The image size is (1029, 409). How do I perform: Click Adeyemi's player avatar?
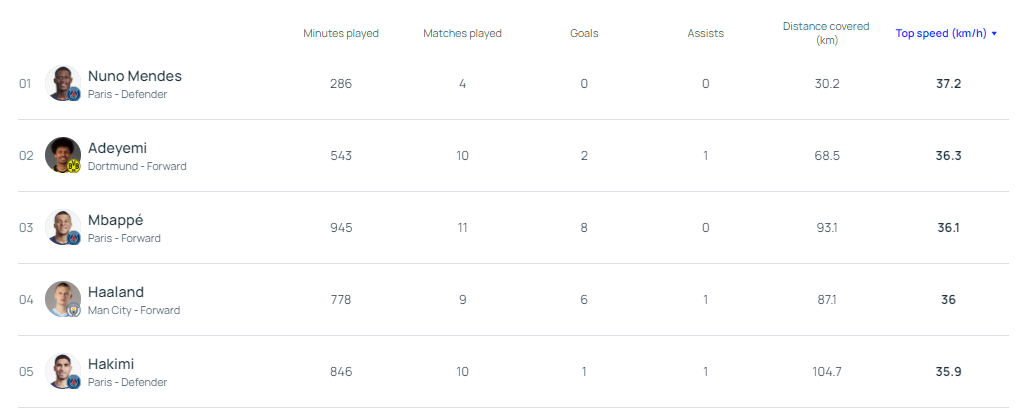click(x=62, y=154)
